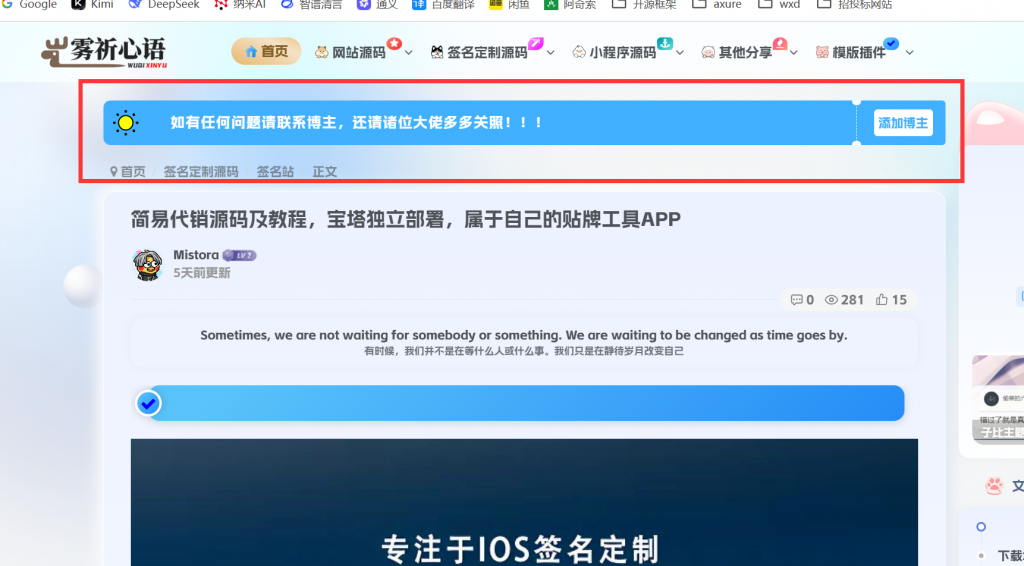Viewport: 1024px width, 566px height.
Task: Open the sidebar card thumbnail on the right
Action: 998,398
